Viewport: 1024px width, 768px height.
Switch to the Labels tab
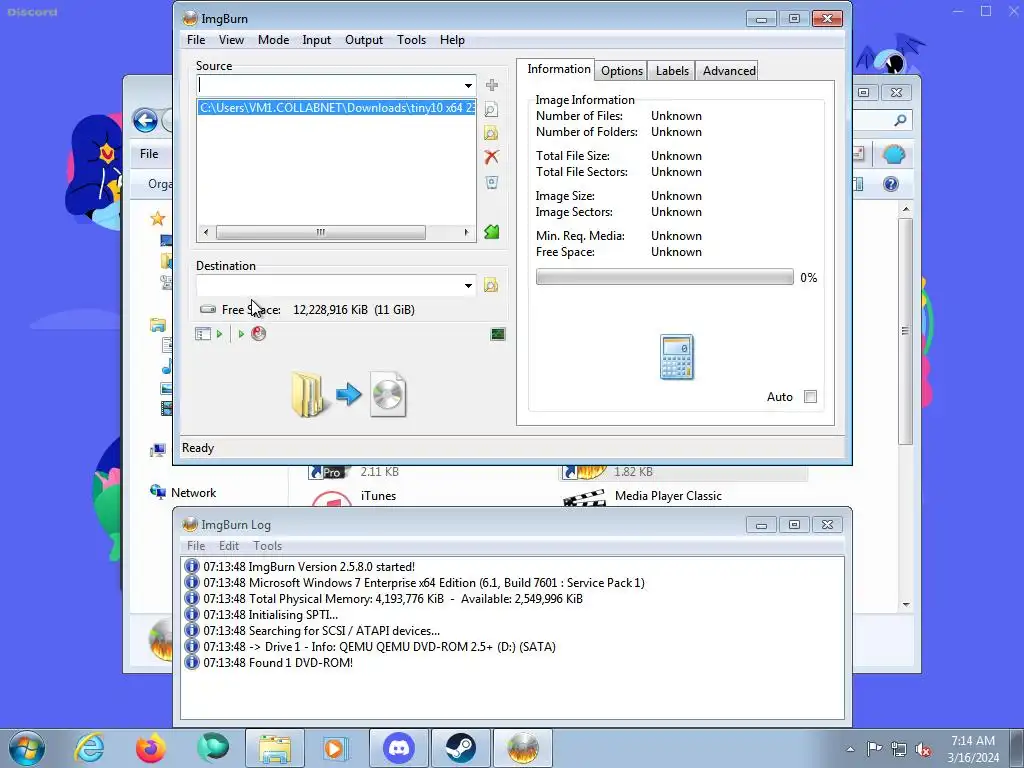click(672, 71)
